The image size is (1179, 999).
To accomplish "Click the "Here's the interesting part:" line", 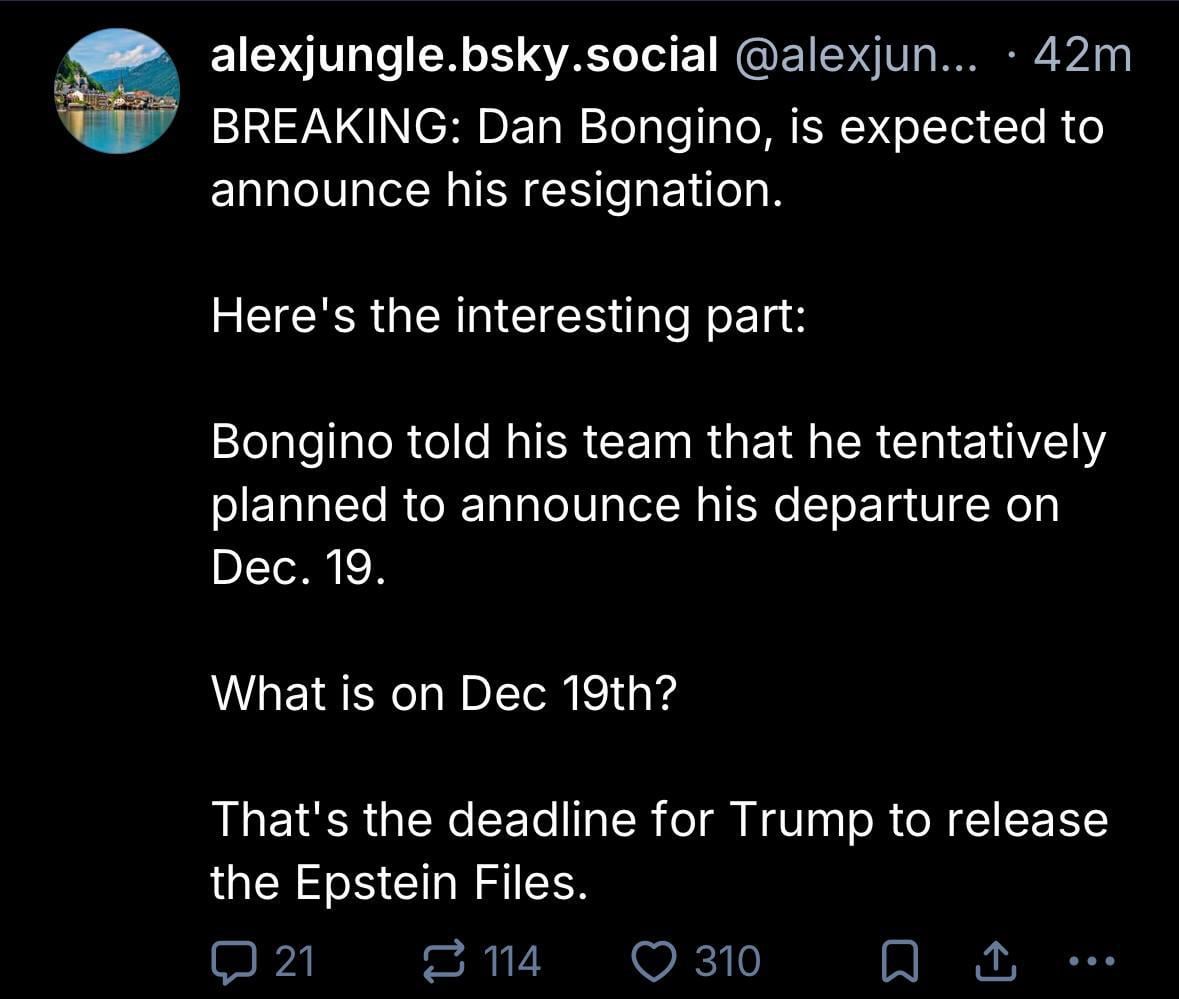I will point(508,315).
